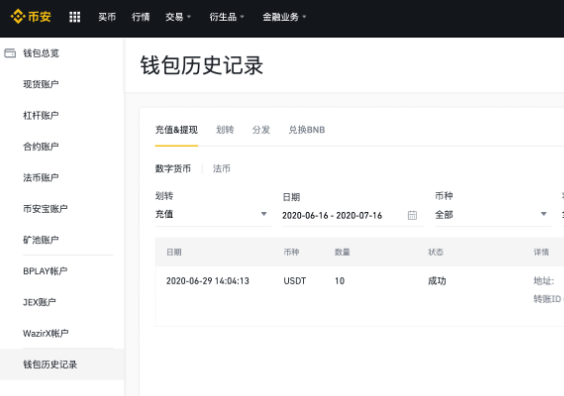This screenshot has height=396, width=564.
Task: Open 钱包总览 in the sidebar
Action: 41,53
